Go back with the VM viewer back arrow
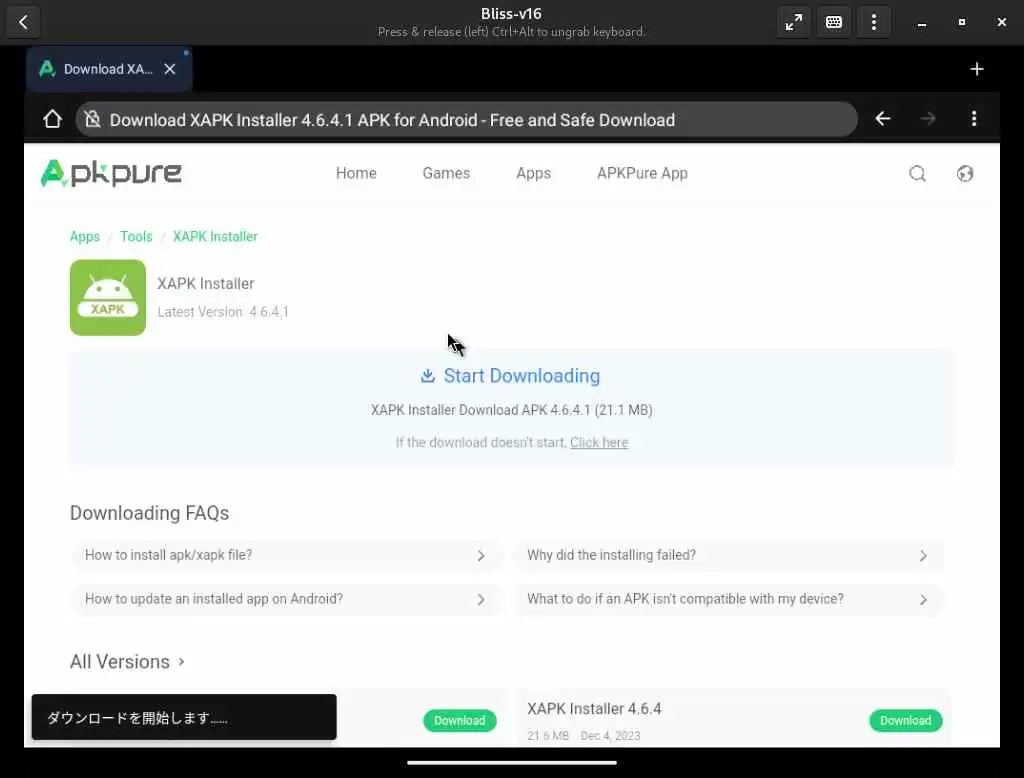1024x778 pixels. [24, 22]
